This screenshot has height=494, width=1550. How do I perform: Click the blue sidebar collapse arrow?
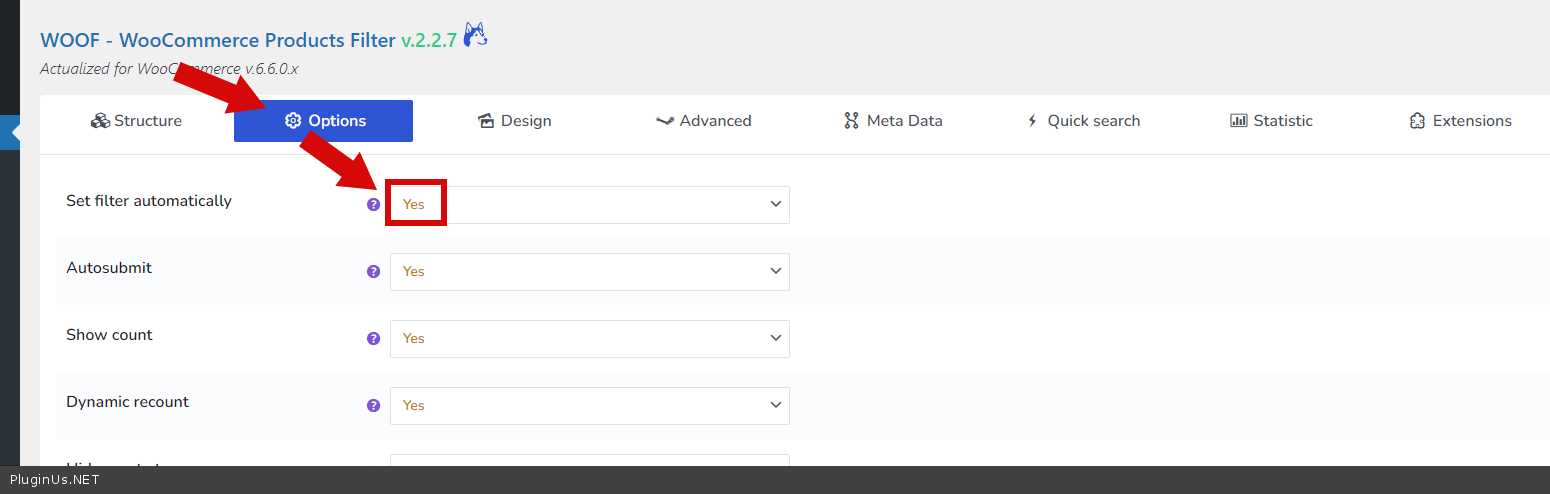pyautogui.click(x=14, y=132)
